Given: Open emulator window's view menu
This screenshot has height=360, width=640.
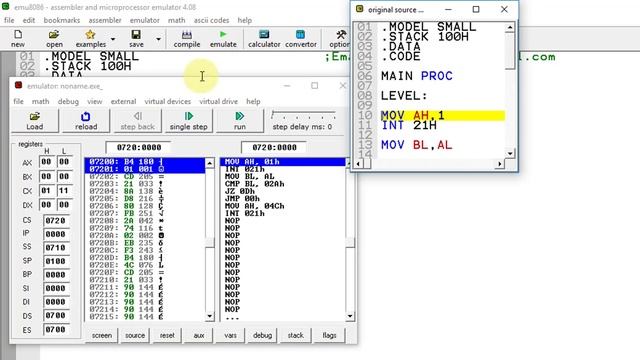Looking at the screenshot, I should pyautogui.click(x=95, y=101).
